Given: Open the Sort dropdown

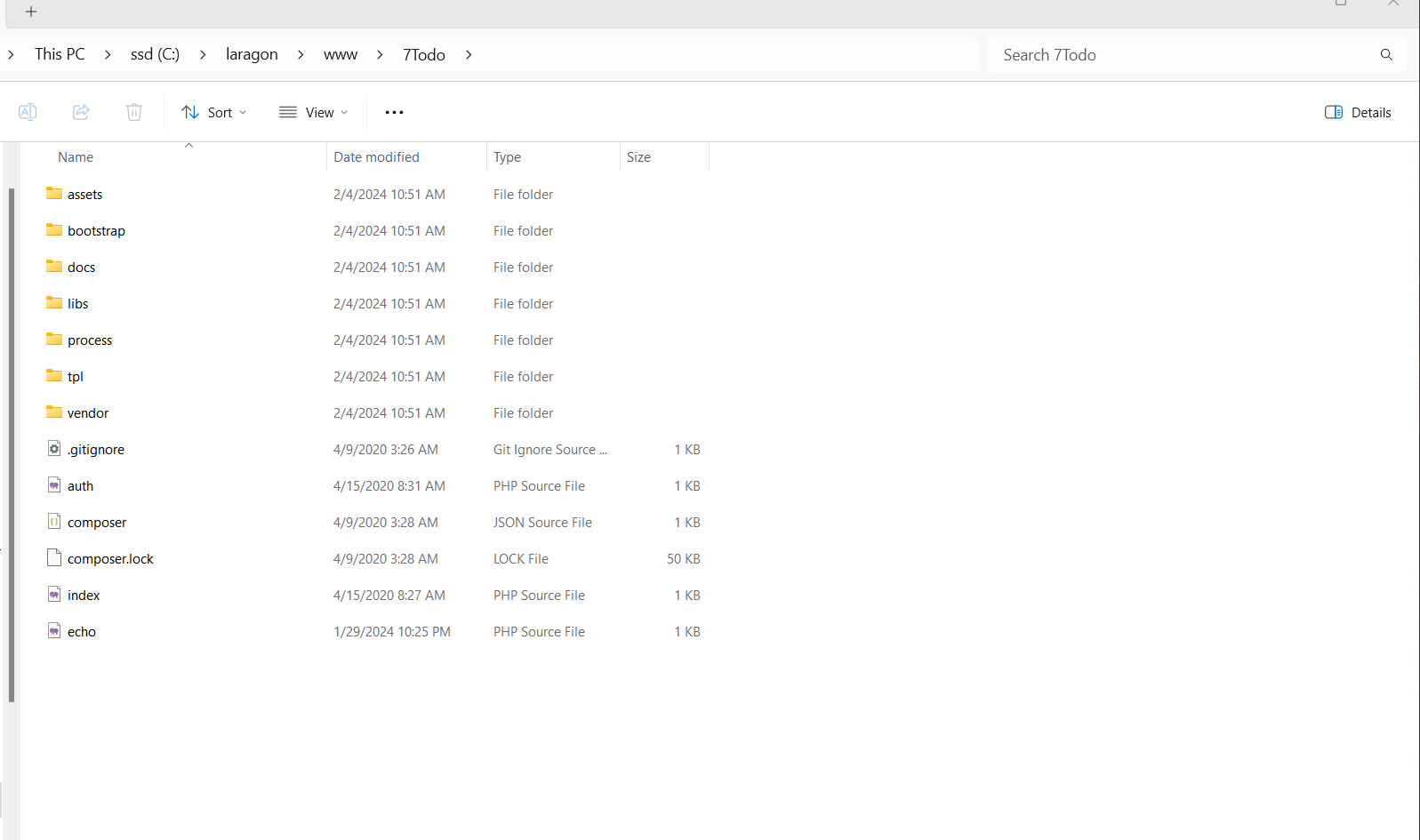Looking at the screenshot, I should 214,112.
